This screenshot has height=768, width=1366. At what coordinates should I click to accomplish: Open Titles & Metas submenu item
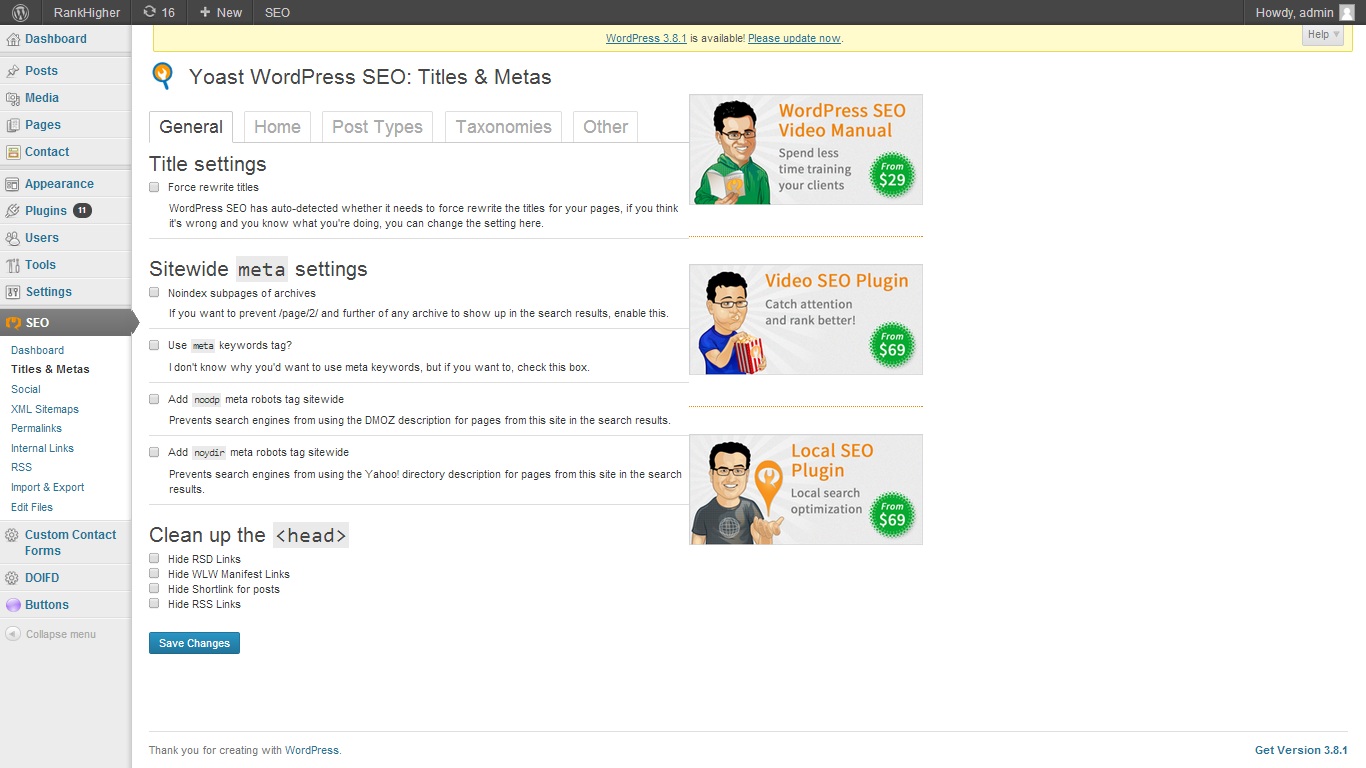pos(50,369)
